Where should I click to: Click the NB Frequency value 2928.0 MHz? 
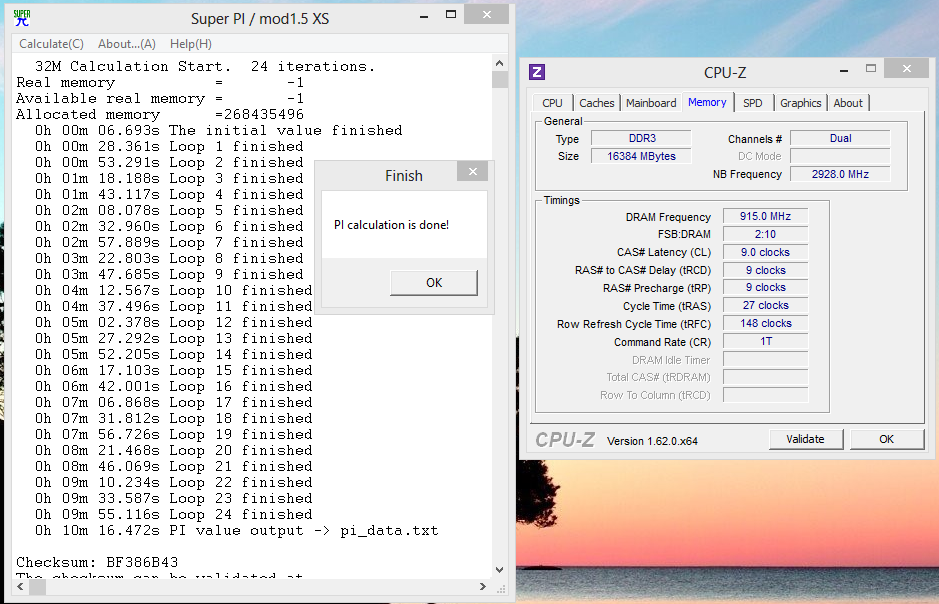click(x=840, y=174)
